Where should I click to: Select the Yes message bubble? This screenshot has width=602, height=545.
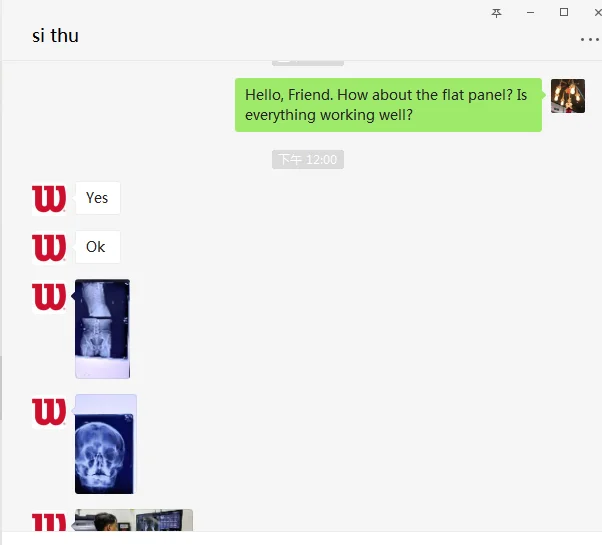pos(98,198)
